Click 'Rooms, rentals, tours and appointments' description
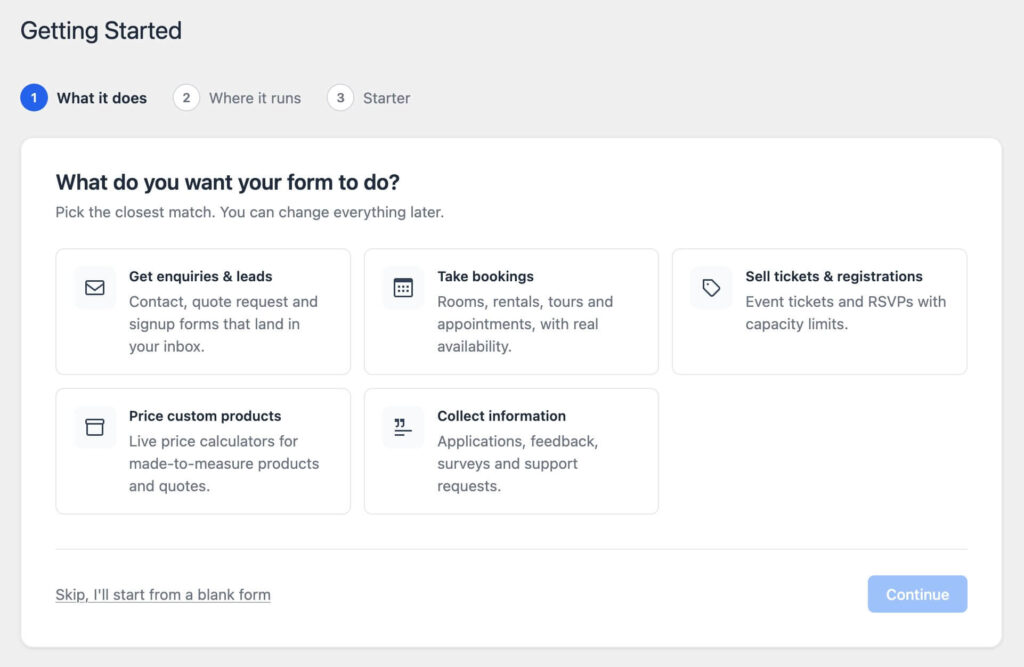This screenshot has width=1024, height=667. pos(525,324)
